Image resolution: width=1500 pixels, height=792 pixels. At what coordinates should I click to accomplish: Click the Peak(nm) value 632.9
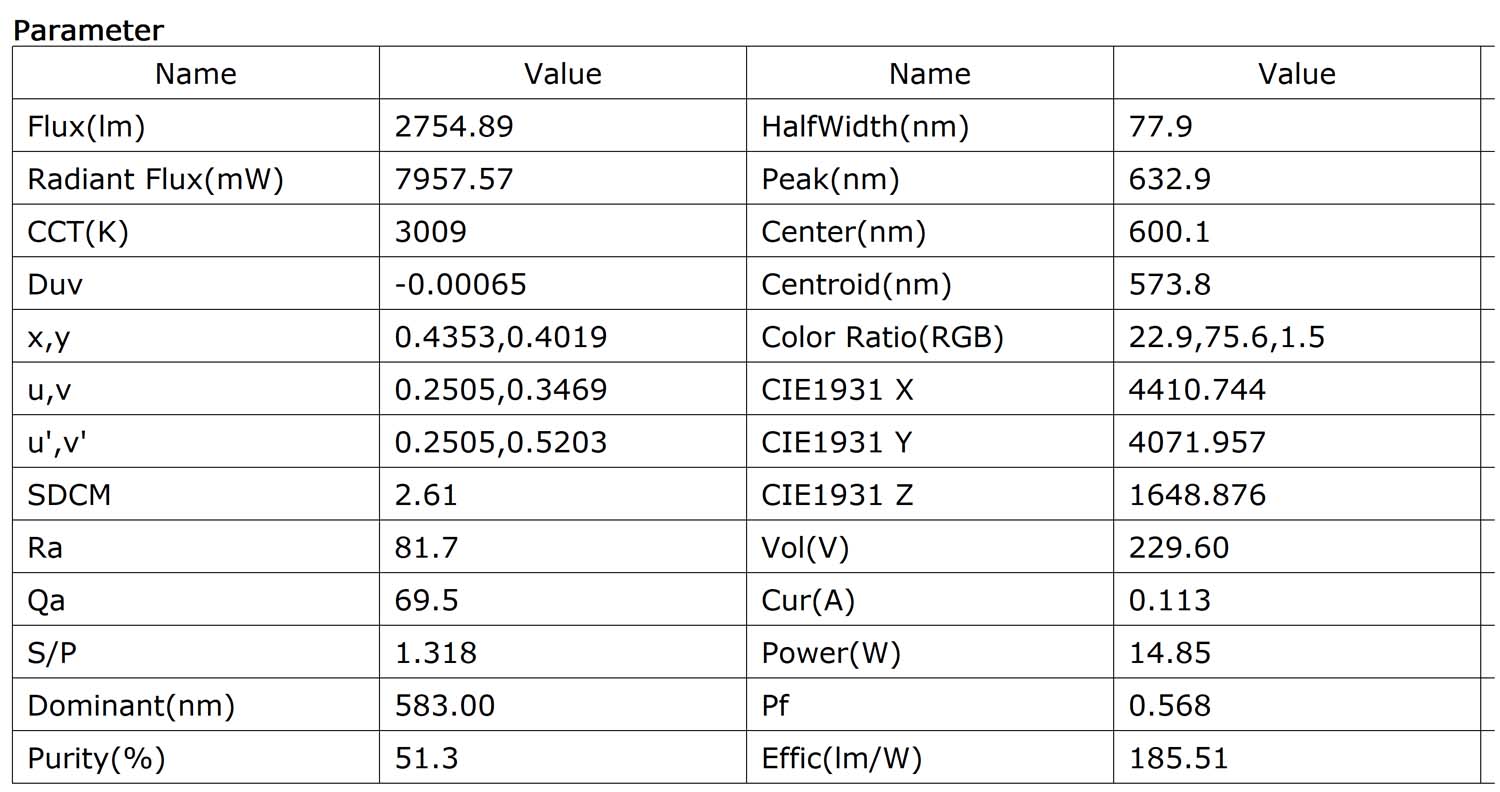1169,179
